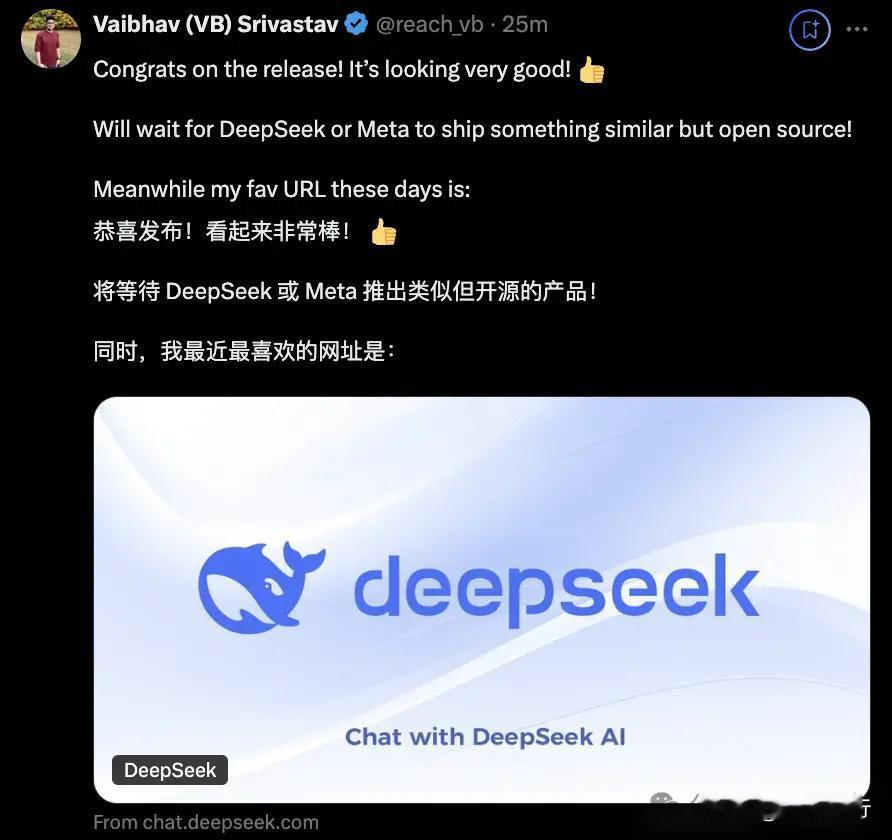Click the 'Will wait for DeepSeek or Meta' line
892x840 pixels.
(473, 129)
